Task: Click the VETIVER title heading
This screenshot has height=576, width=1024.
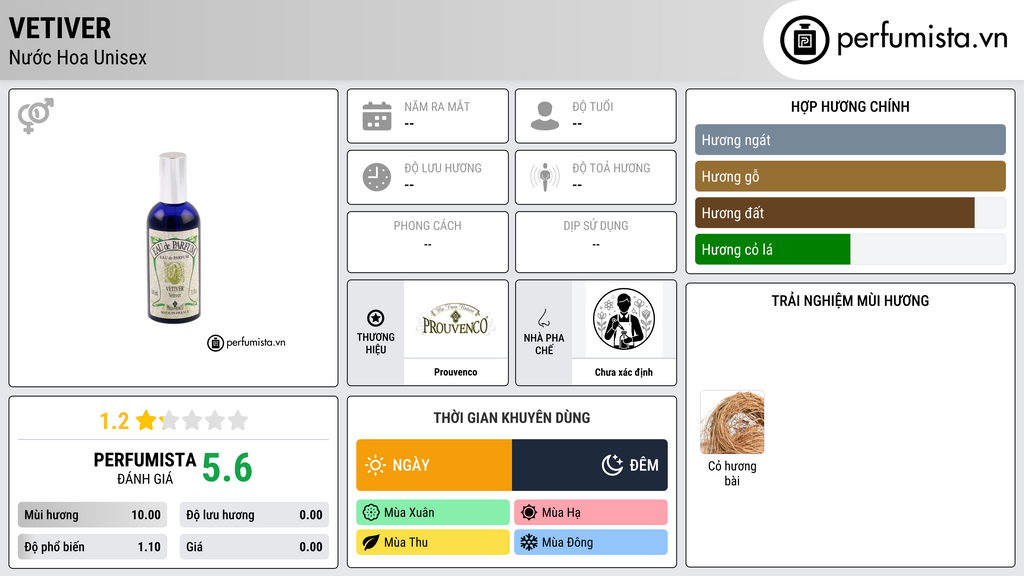Action: (60, 28)
